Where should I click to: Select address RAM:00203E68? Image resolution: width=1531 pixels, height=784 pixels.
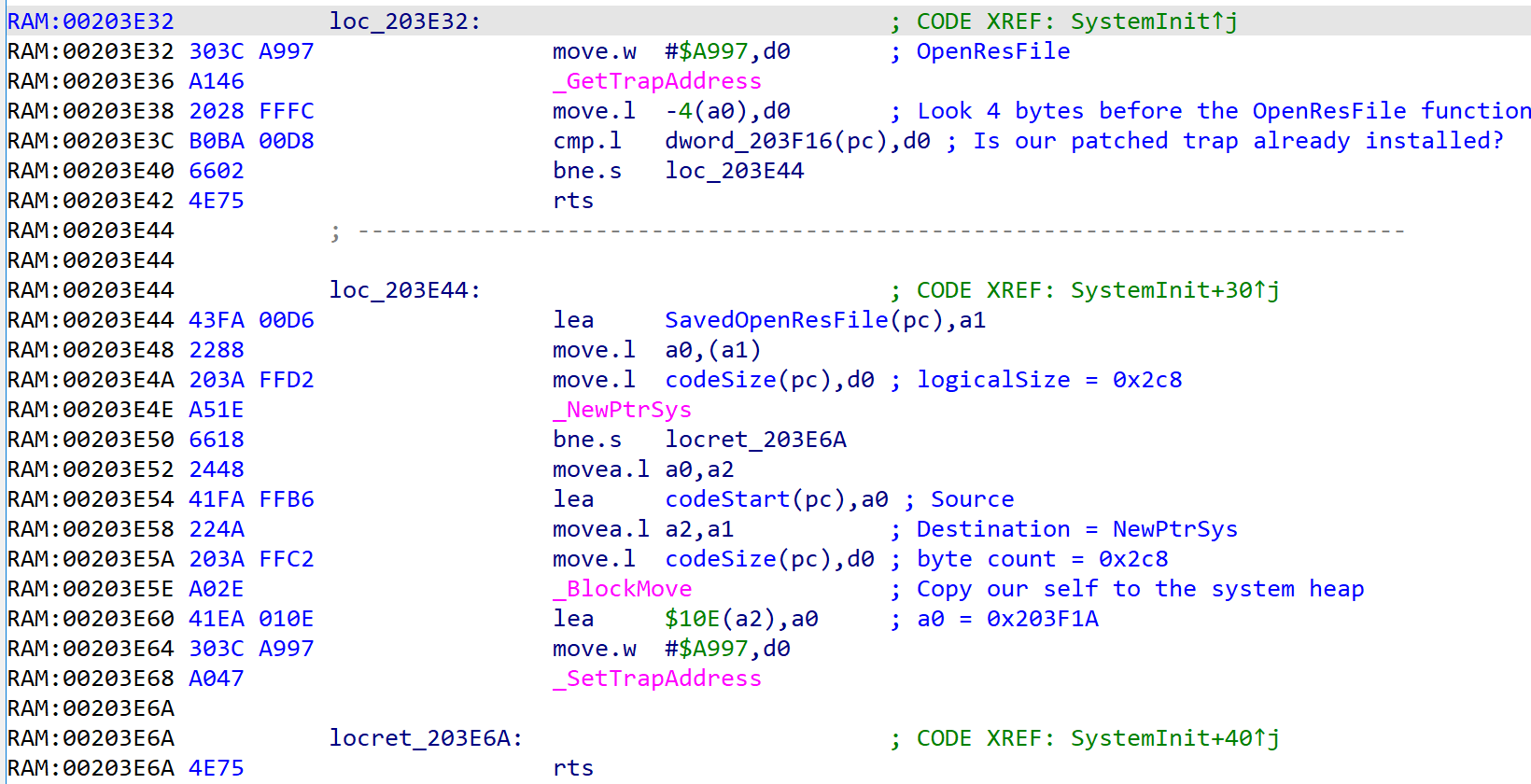click(x=91, y=679)
